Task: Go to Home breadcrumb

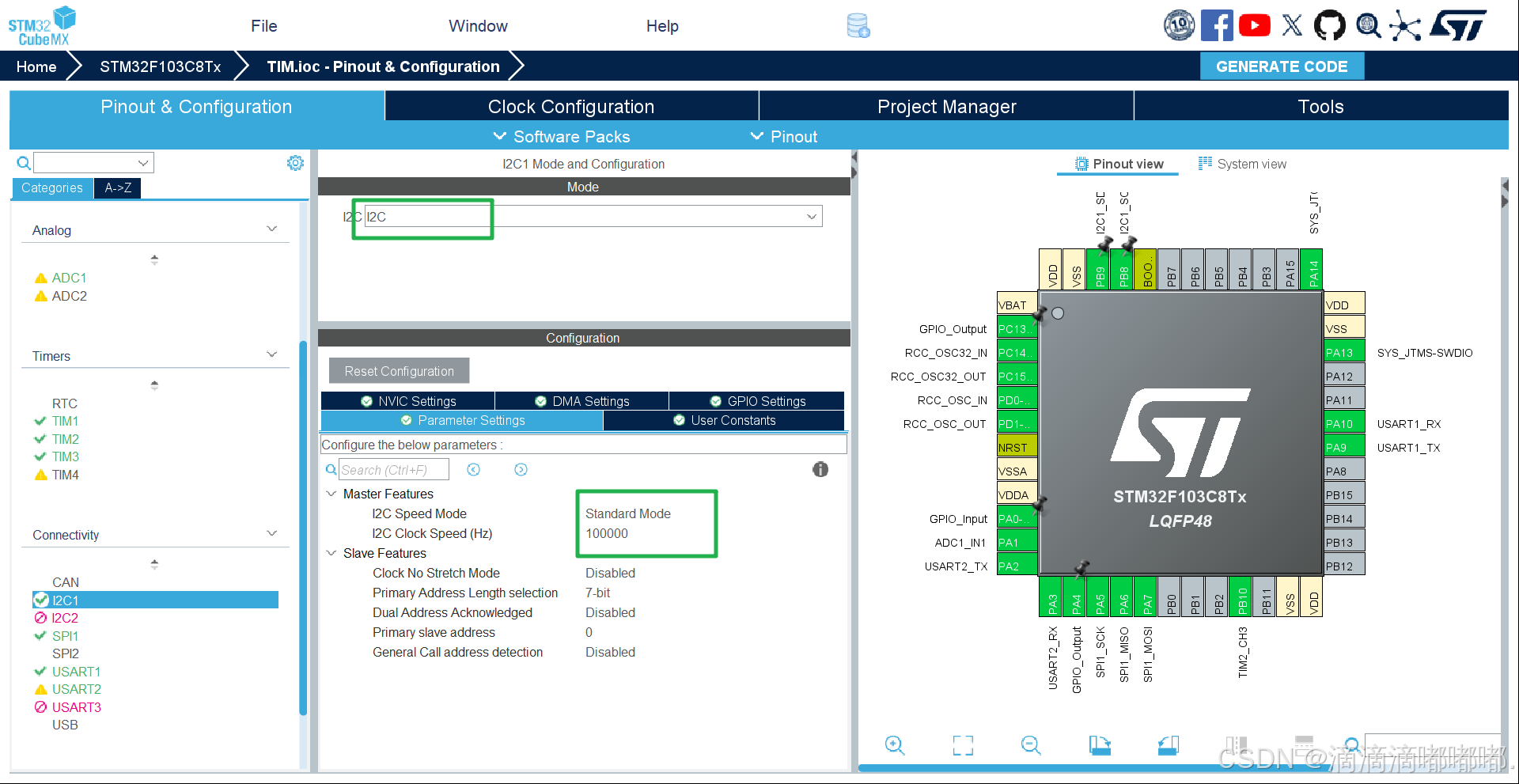Action: (36, 66)
